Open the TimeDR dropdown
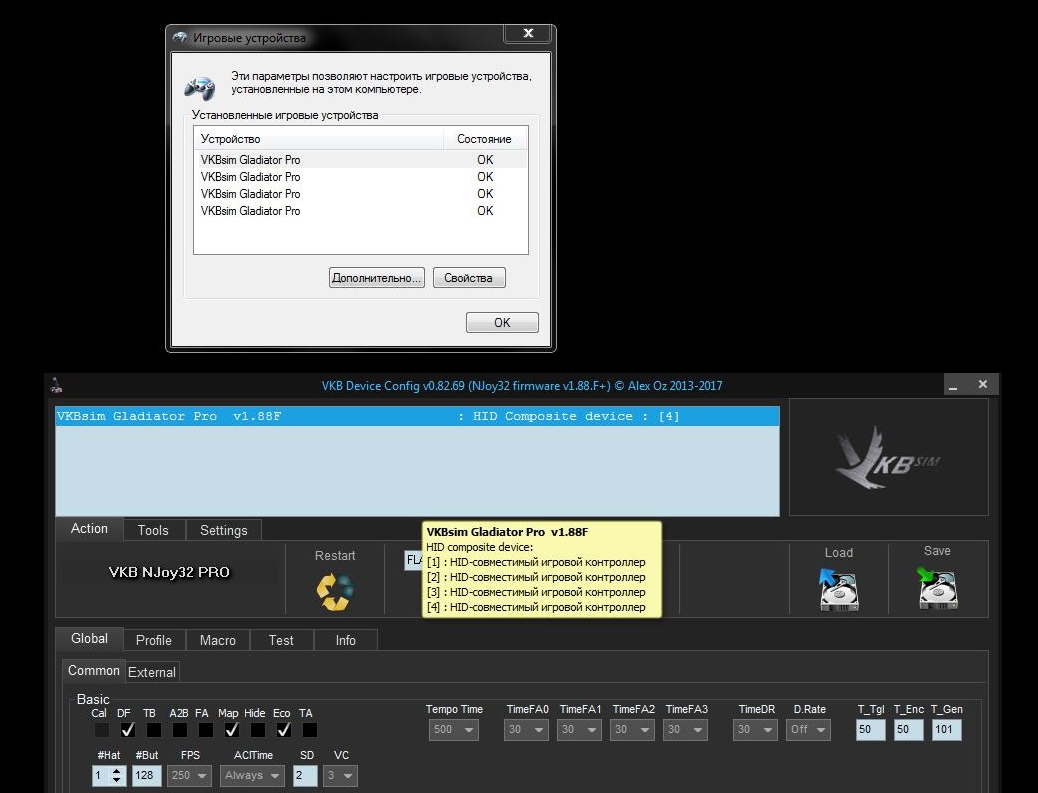The image size is (1038, 793). 755,729
